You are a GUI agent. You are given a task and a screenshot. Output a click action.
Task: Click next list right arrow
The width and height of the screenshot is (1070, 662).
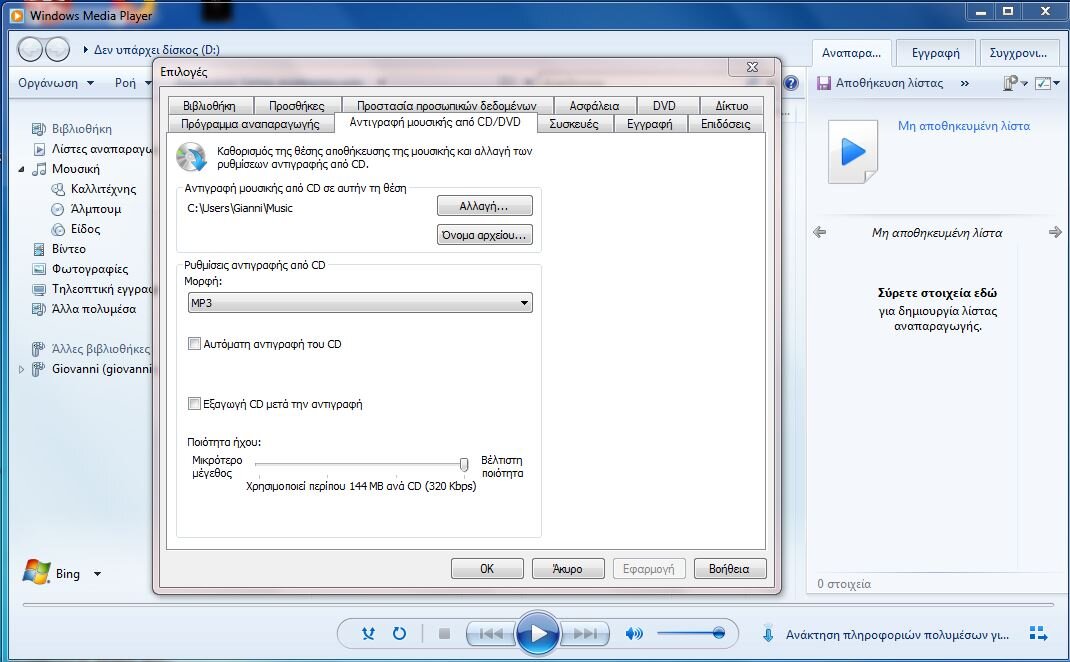pyautogui.click(x=1055, y=233)
